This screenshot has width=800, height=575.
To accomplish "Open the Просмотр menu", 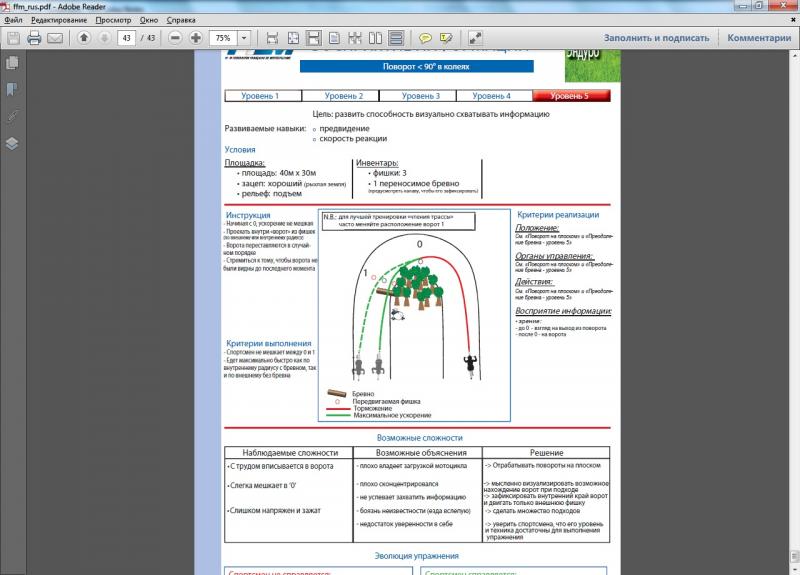I will 113,20.
